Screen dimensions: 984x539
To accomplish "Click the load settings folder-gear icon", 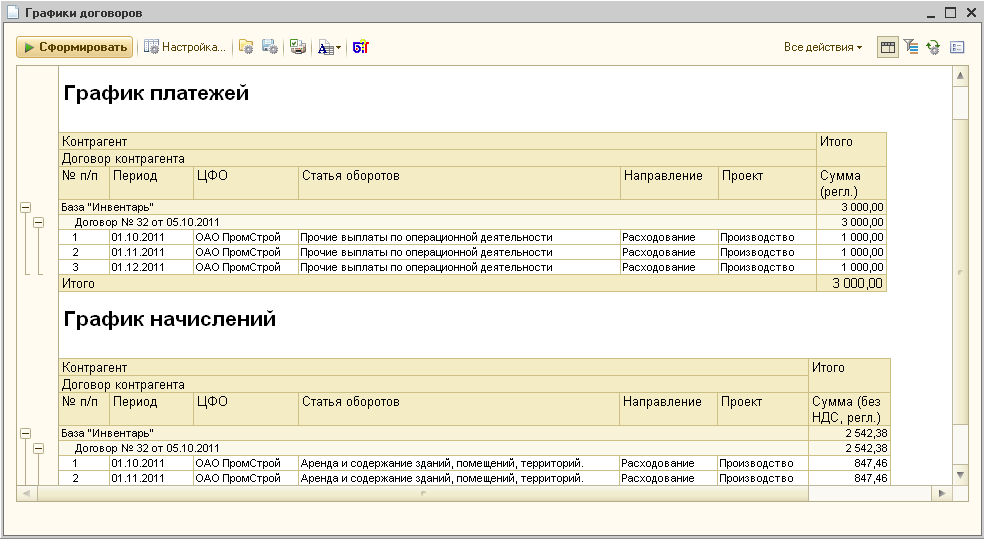I will (246, 47).
